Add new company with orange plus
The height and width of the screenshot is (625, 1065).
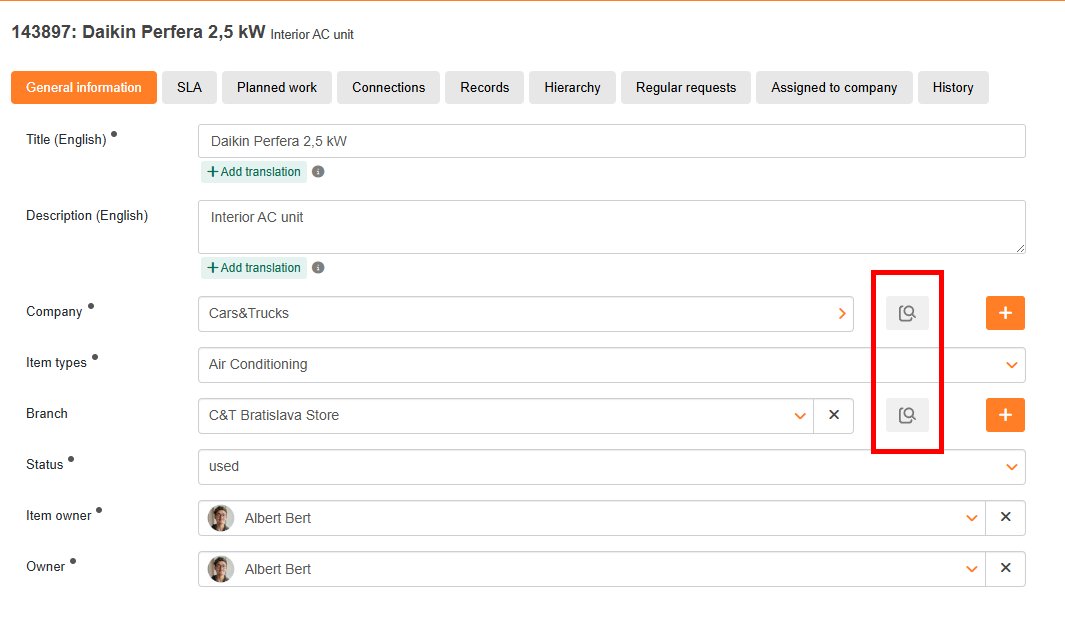[x=1005, y=313]
